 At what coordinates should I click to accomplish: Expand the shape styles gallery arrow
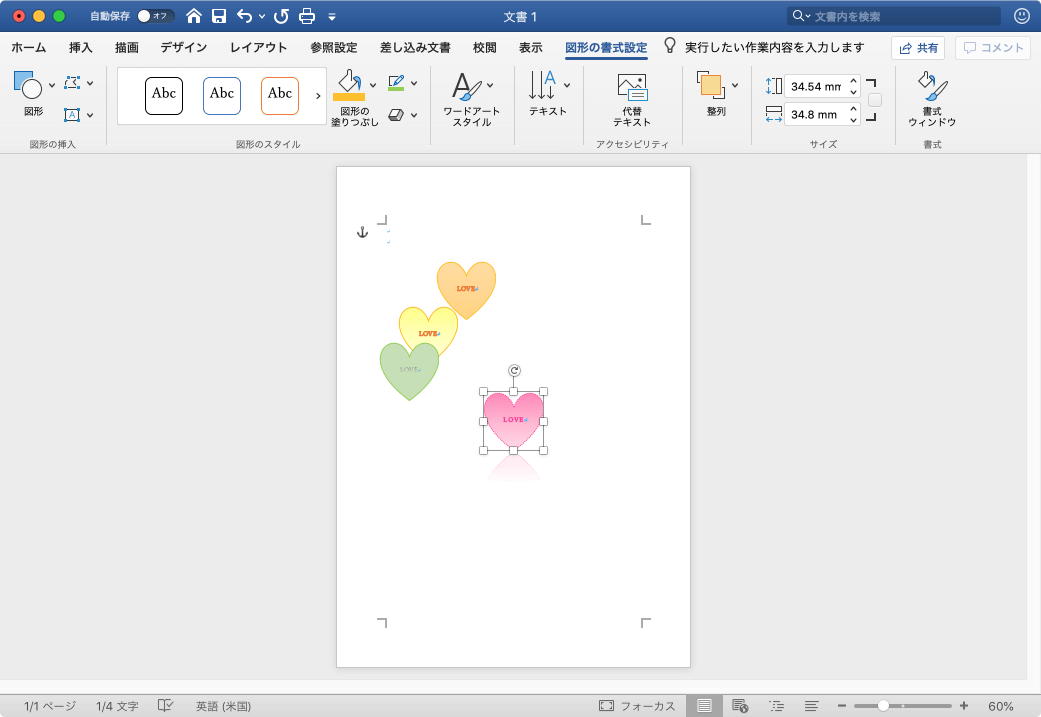pyautogui.click(x=318, y=96)
